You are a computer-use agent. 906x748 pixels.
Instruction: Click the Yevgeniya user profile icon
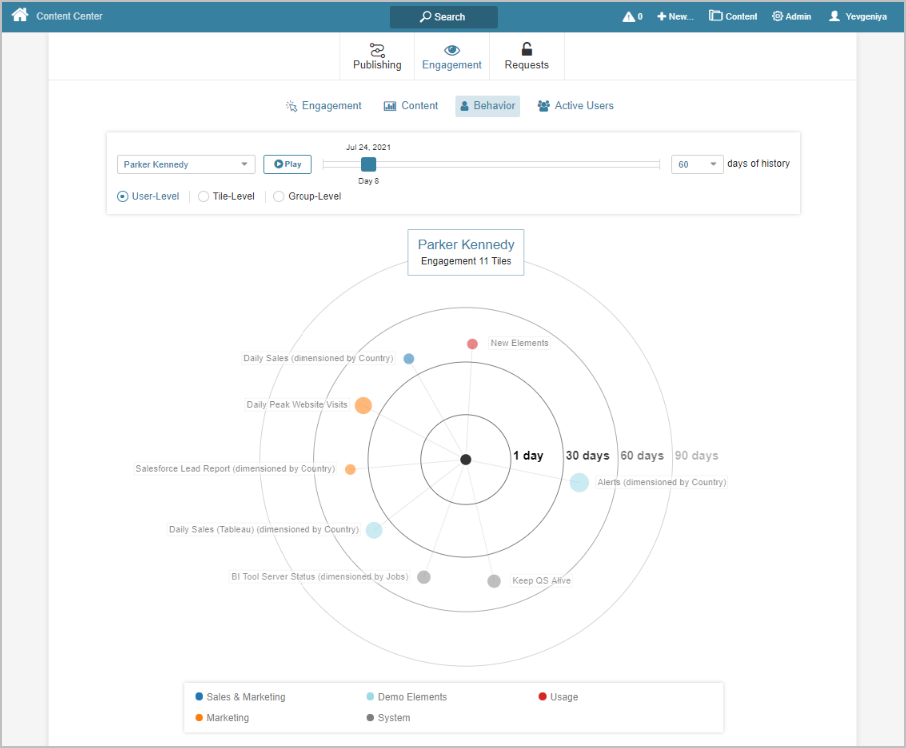pyautogui.click(x=835, y=17)
